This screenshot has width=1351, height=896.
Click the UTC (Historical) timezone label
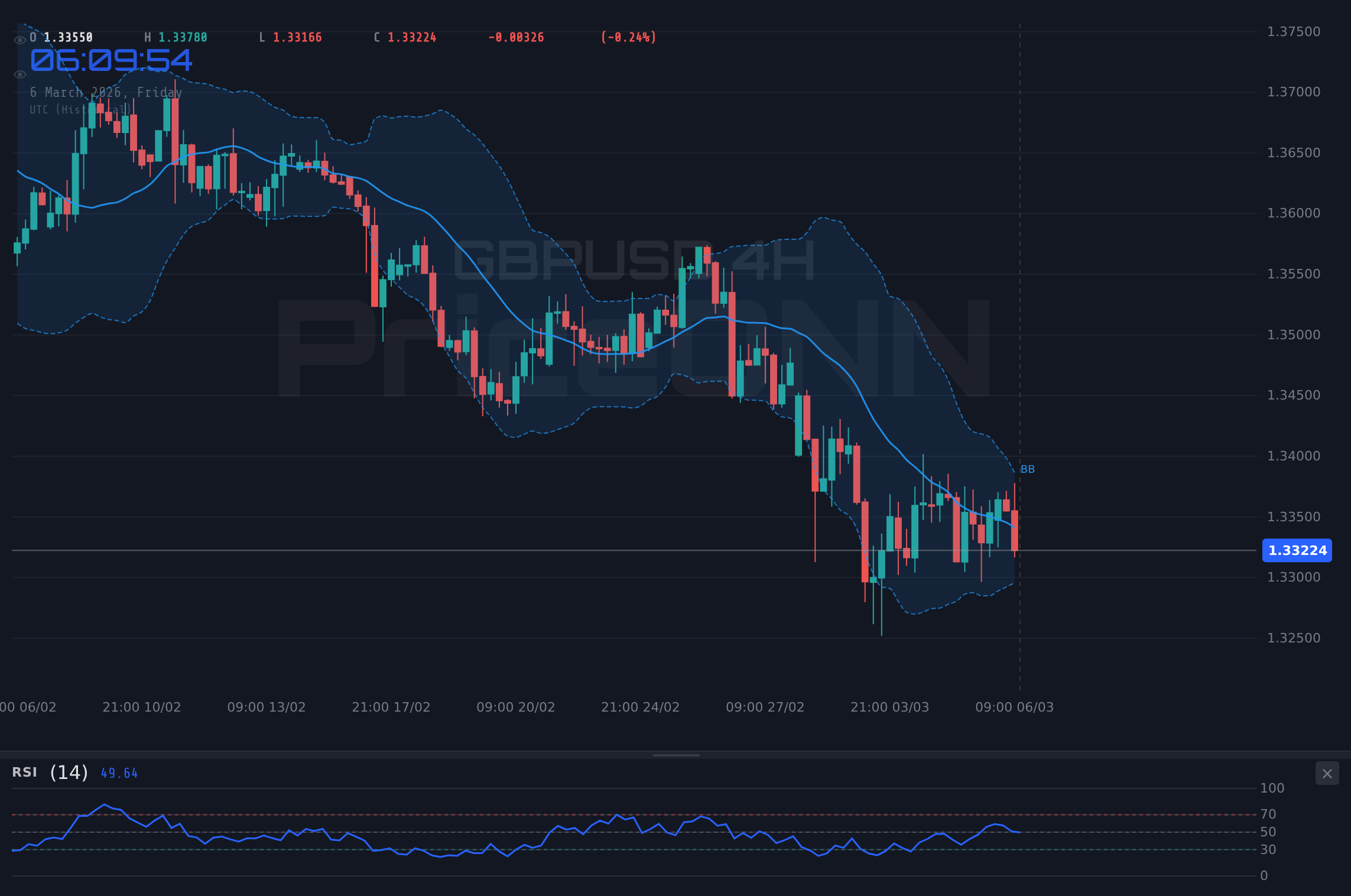point(80,110)
